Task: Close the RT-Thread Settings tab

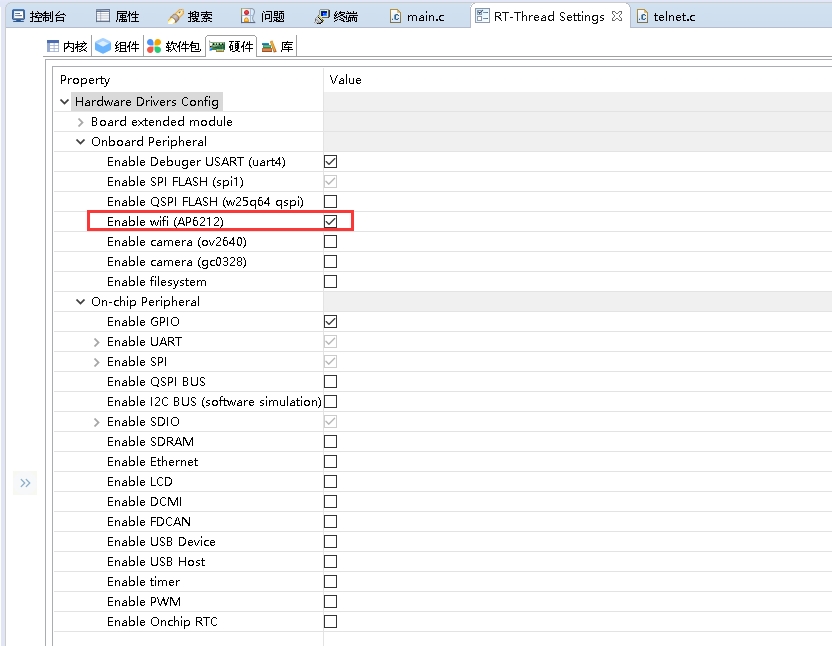Action: [x=617, y=16]
